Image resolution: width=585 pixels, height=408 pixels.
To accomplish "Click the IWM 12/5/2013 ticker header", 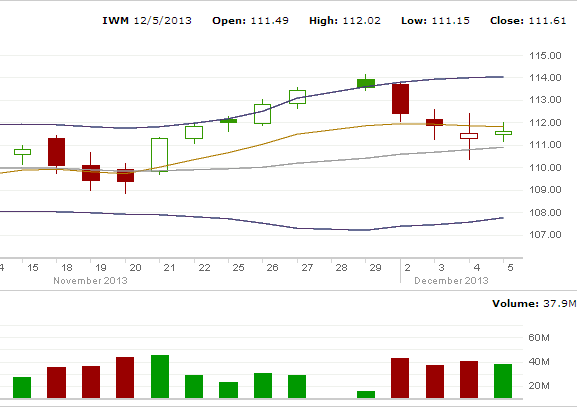I will [x=147, y=21].
